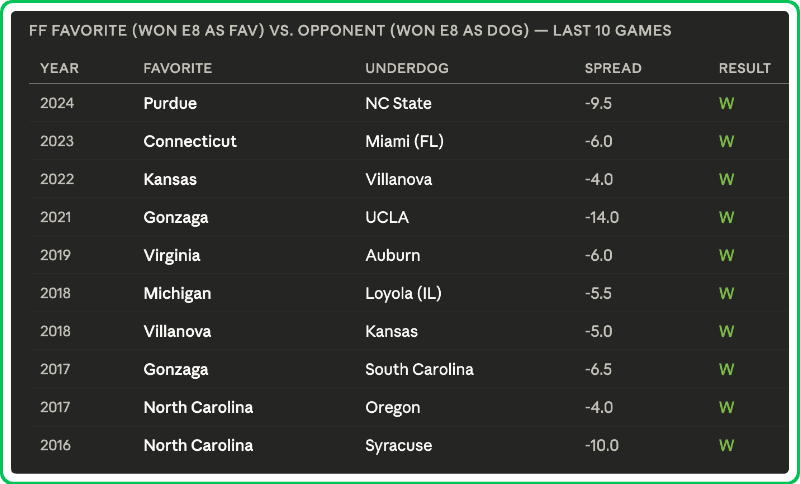Click the 2024 year cell
This screenshot has width=800, height=484.
pos(57,104)
